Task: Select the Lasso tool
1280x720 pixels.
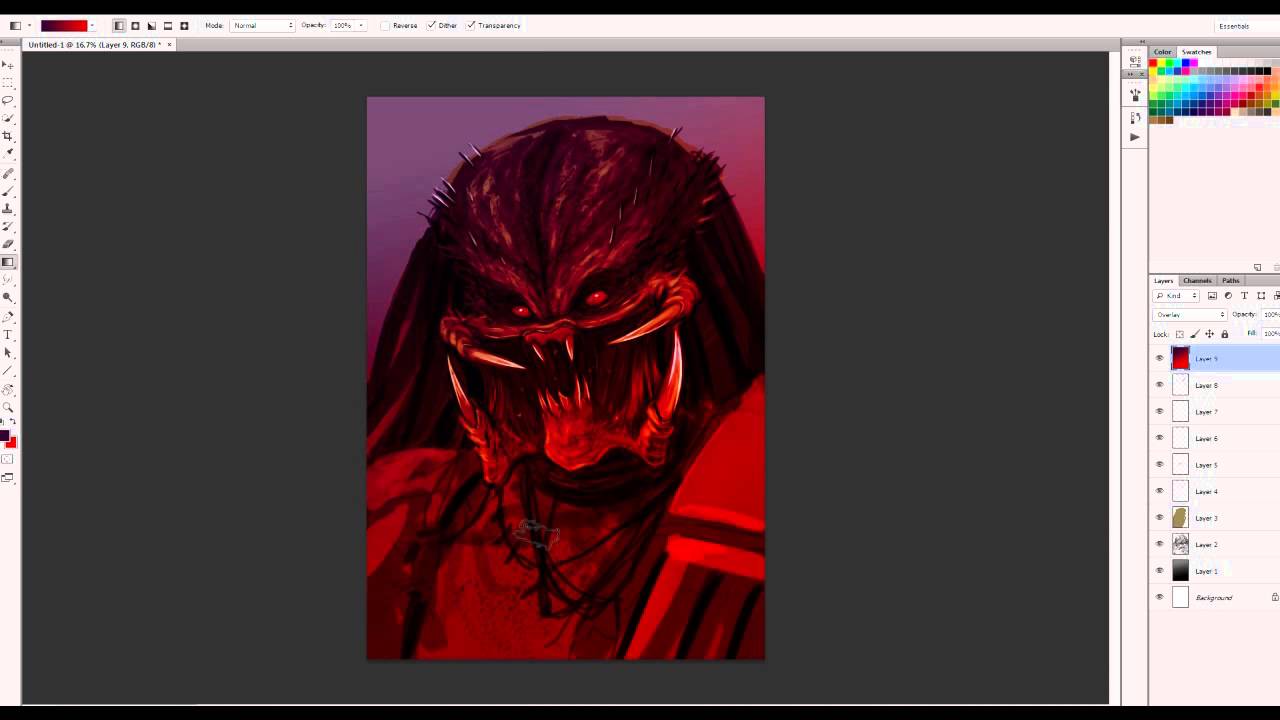Action: click(7, 100)
